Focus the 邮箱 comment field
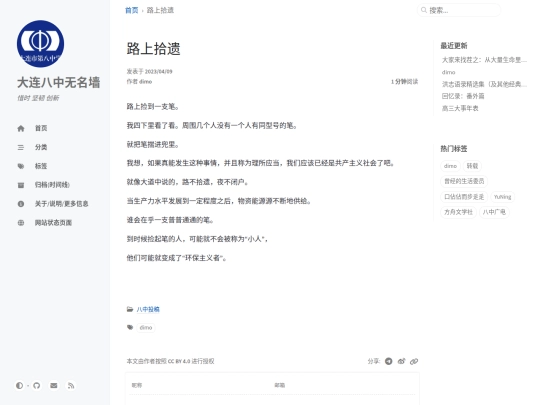Viewport: 540px width, 405px height. pyautogui.click(x=344, y=386)
